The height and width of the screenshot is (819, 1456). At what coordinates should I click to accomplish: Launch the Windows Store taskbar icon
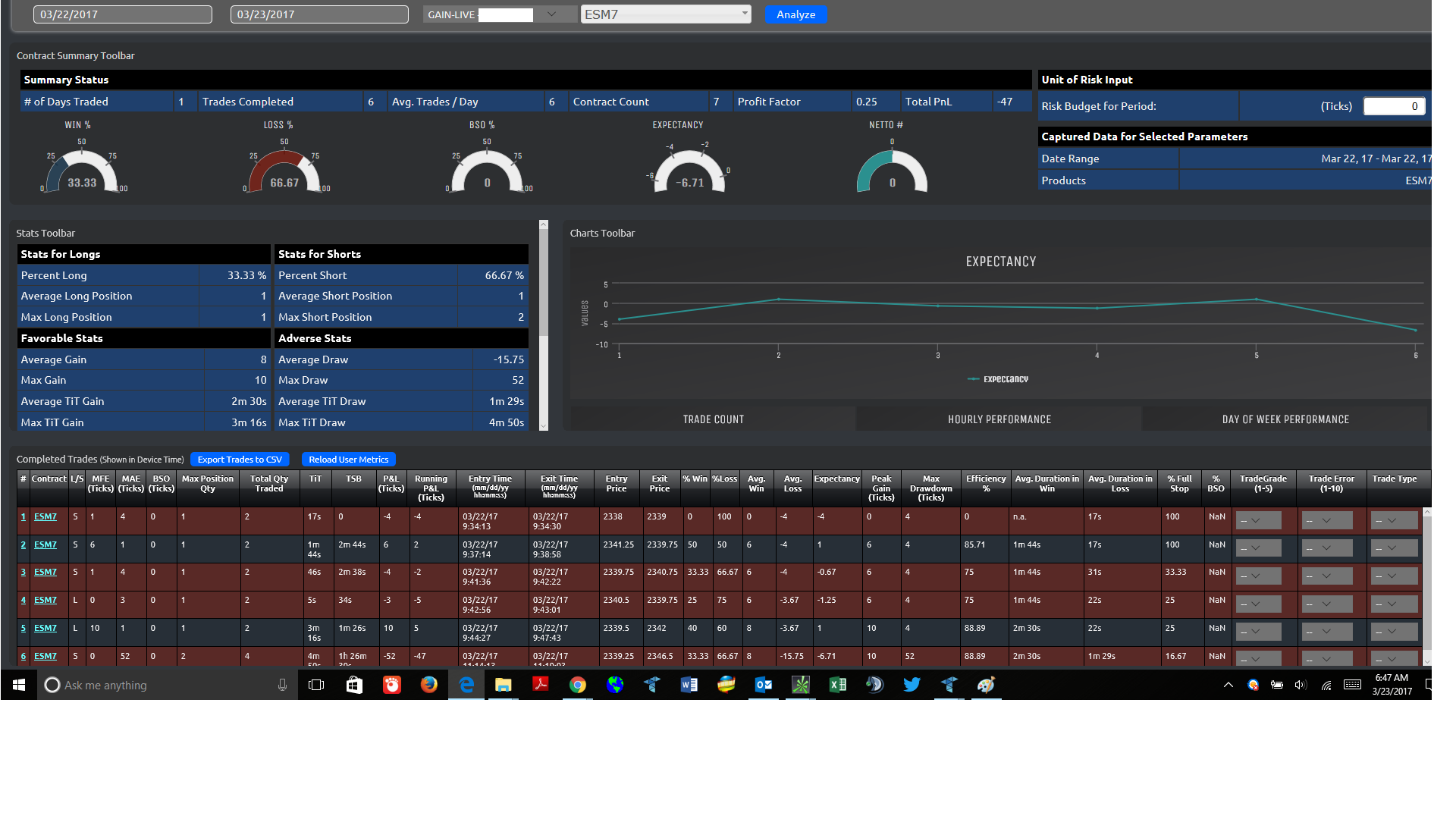(354, 685)
